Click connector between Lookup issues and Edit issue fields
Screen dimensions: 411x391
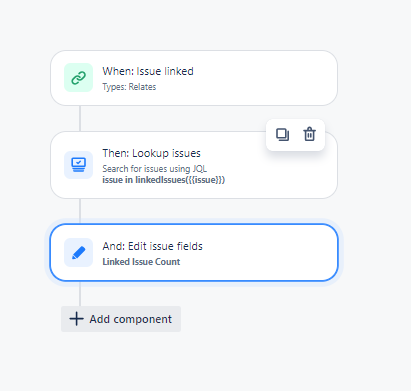[80, 211]
